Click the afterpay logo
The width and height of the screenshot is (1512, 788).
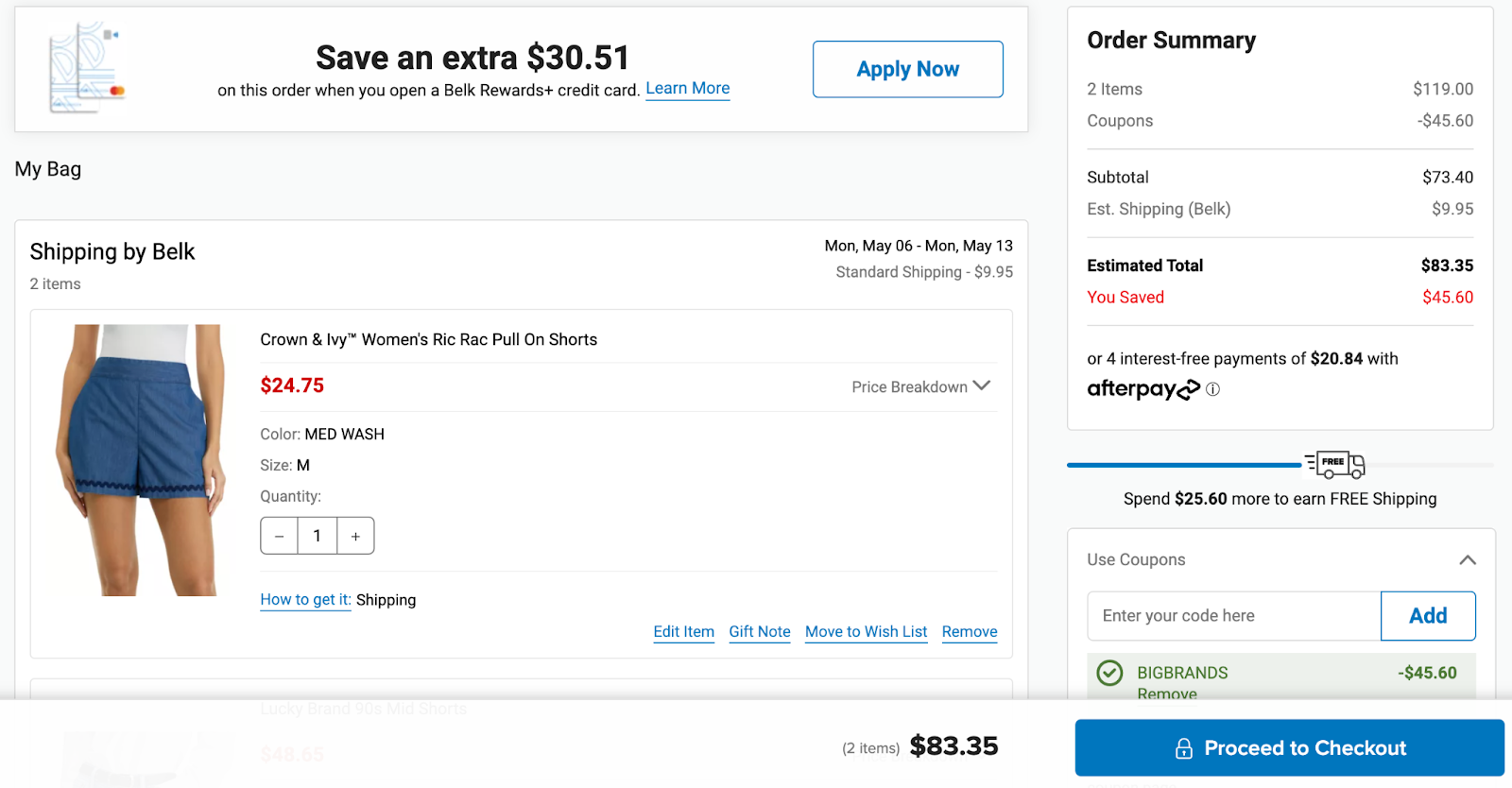pos(1143,389)
